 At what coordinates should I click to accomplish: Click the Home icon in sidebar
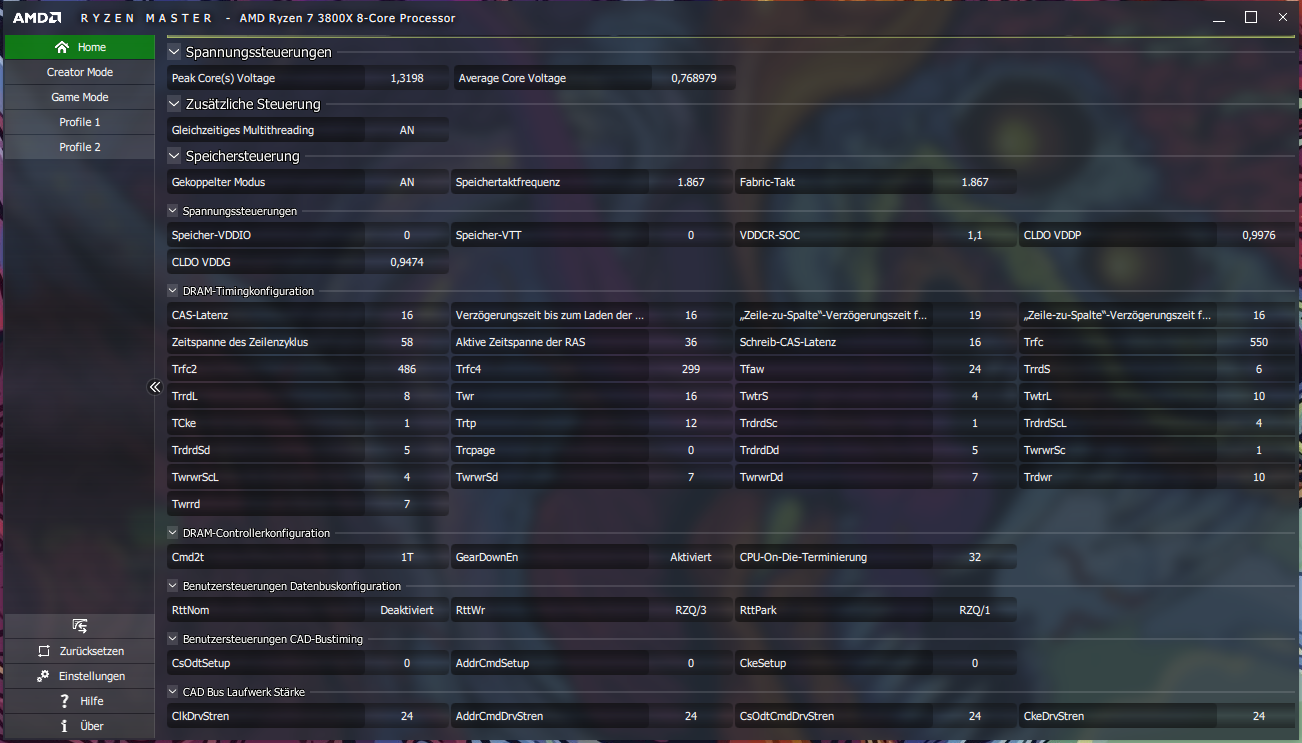[62, 47]
